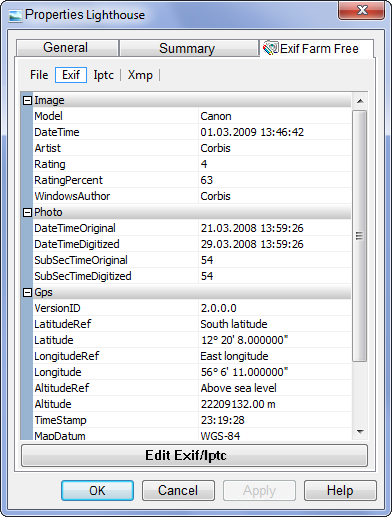
Task: Collapse the Photo section
Action: pos(27,212)
